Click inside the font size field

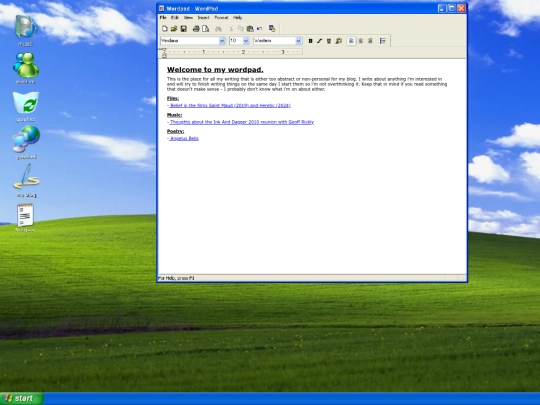[x=236, y=41]
